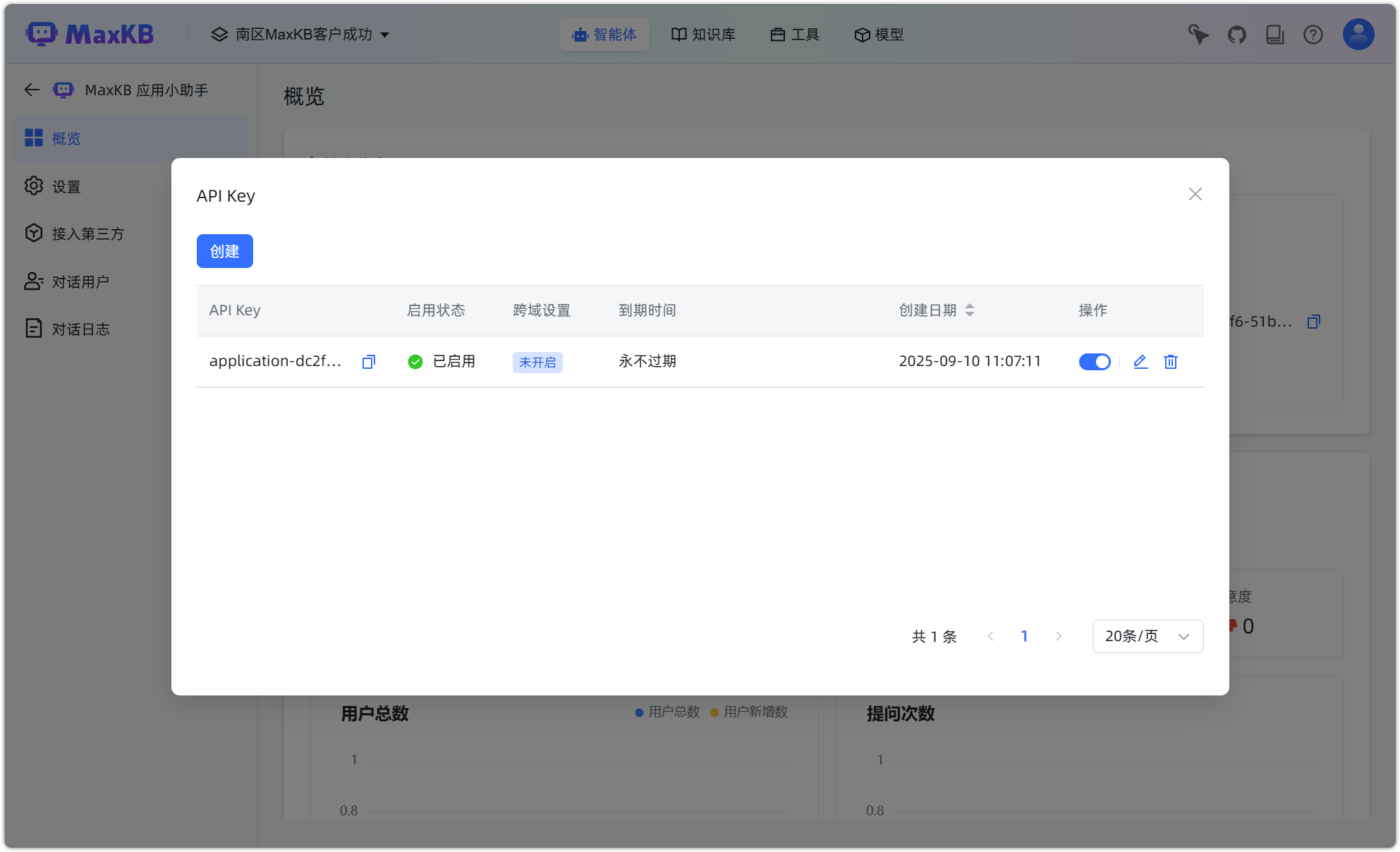Click the back arrow beside MaxKB 应用小助手
1400x852 pixels.
pyautogui.click(x=32, y=90)
